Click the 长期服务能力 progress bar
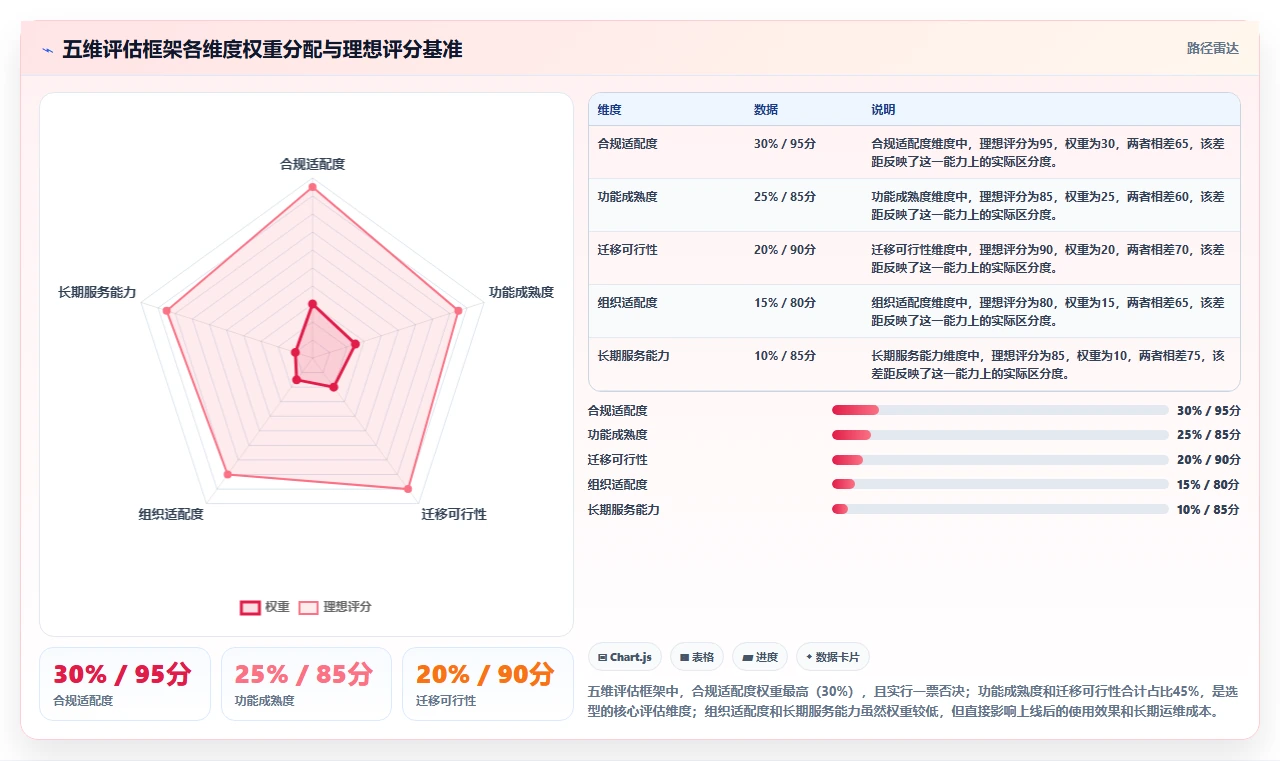The image size is (1280, 761). [x=1000, y=509]
